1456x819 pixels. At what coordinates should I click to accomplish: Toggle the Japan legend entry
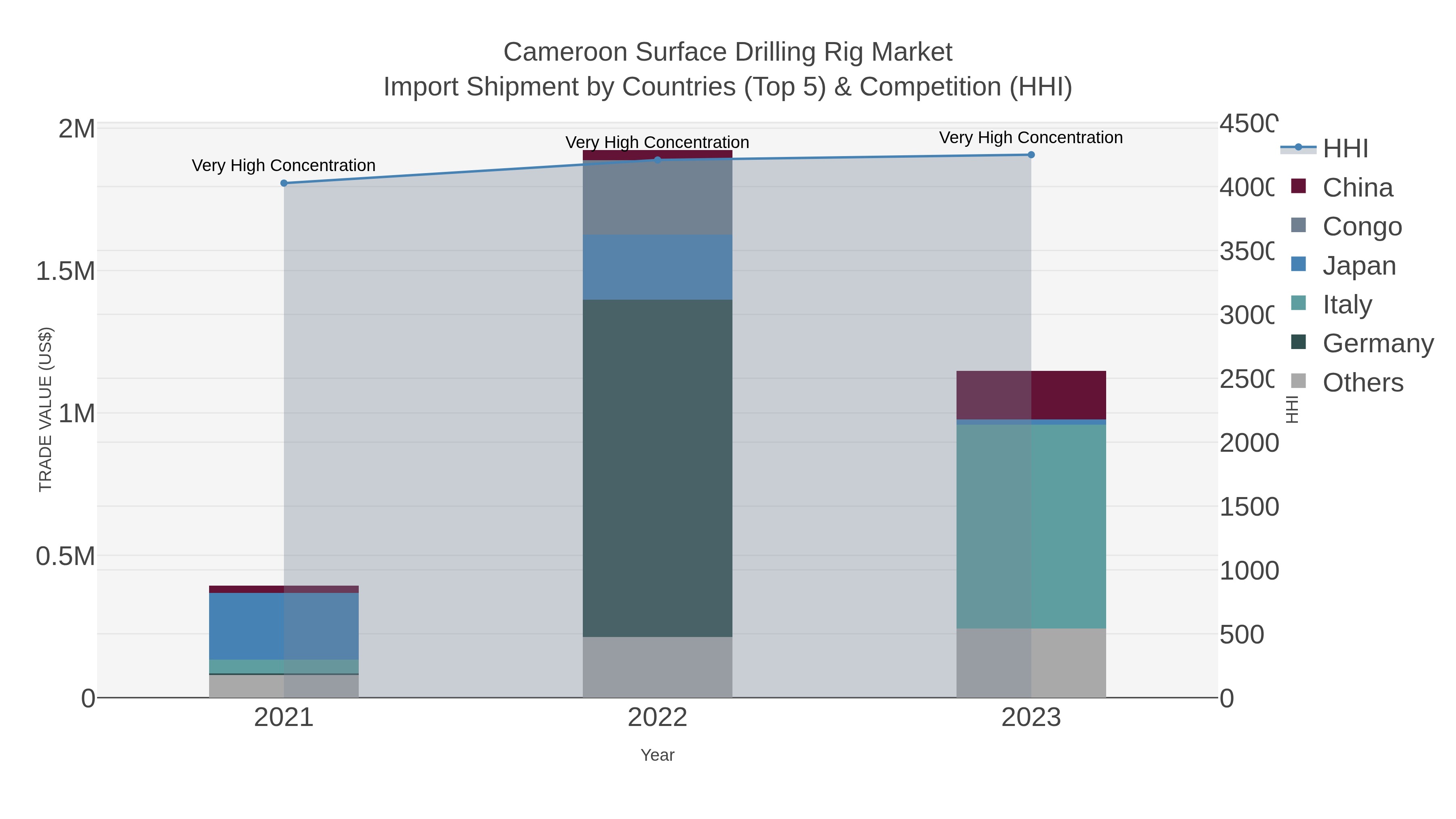pos(1344,266)
